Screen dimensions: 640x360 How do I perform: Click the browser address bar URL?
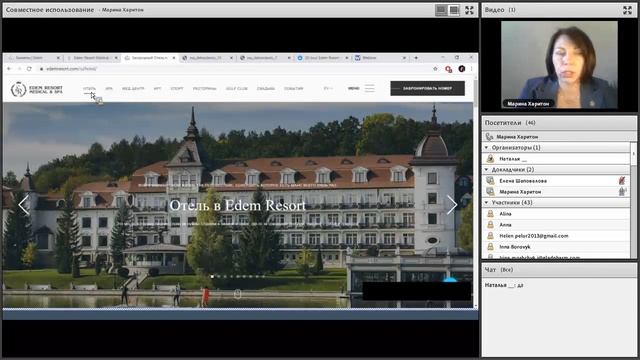point(71,69)
